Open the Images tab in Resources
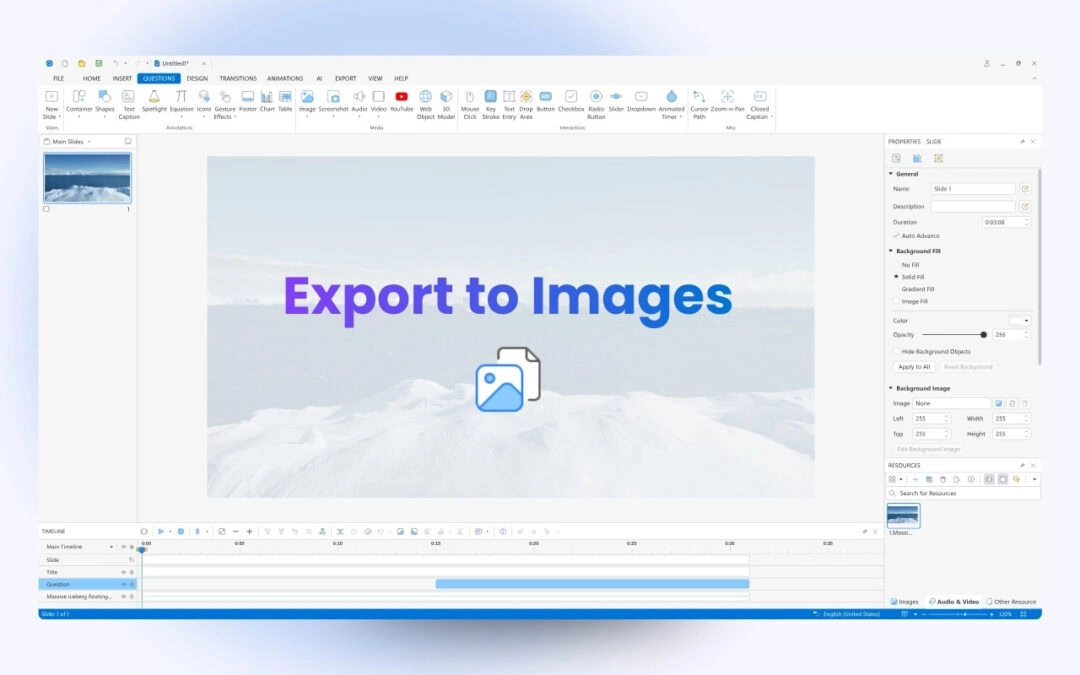This screenshot has width=1080, height=675. coord(904,602)
